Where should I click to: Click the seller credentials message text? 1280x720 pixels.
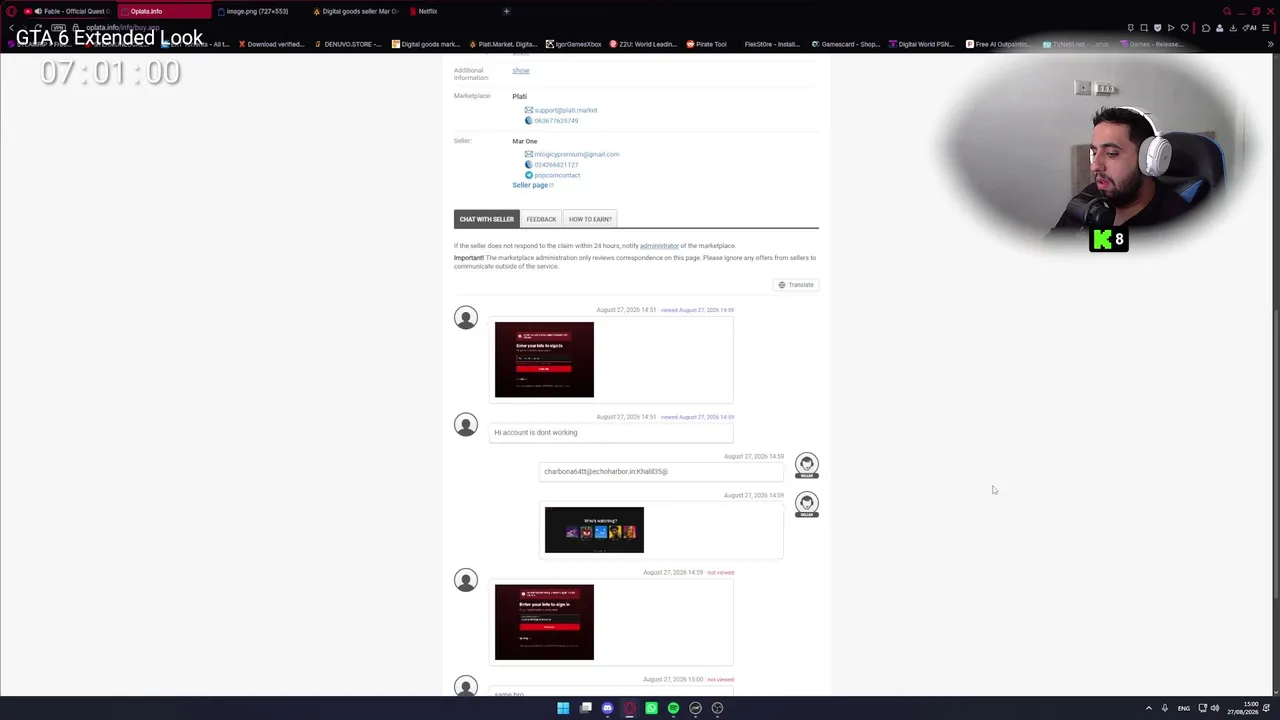(606, 472)
